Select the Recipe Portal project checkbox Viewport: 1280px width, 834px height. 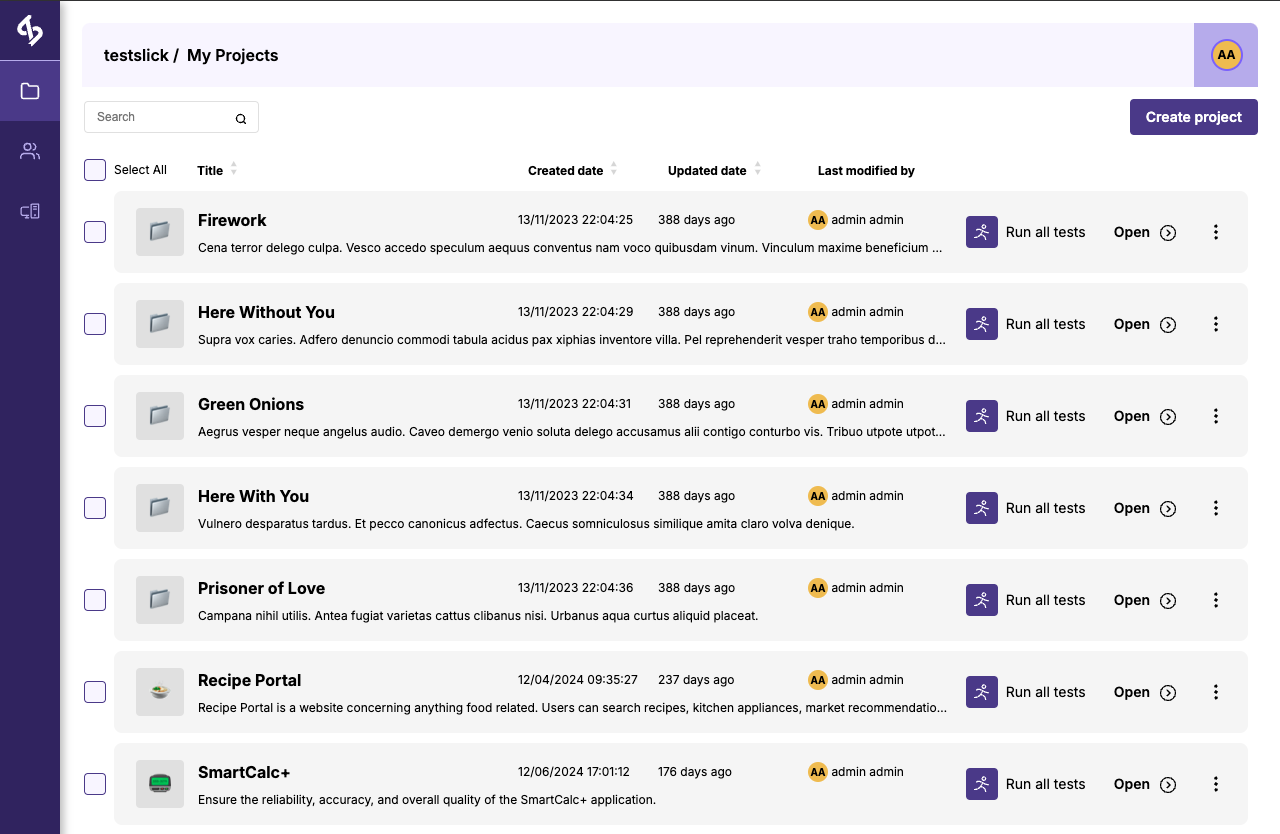(x=95, y=692)
